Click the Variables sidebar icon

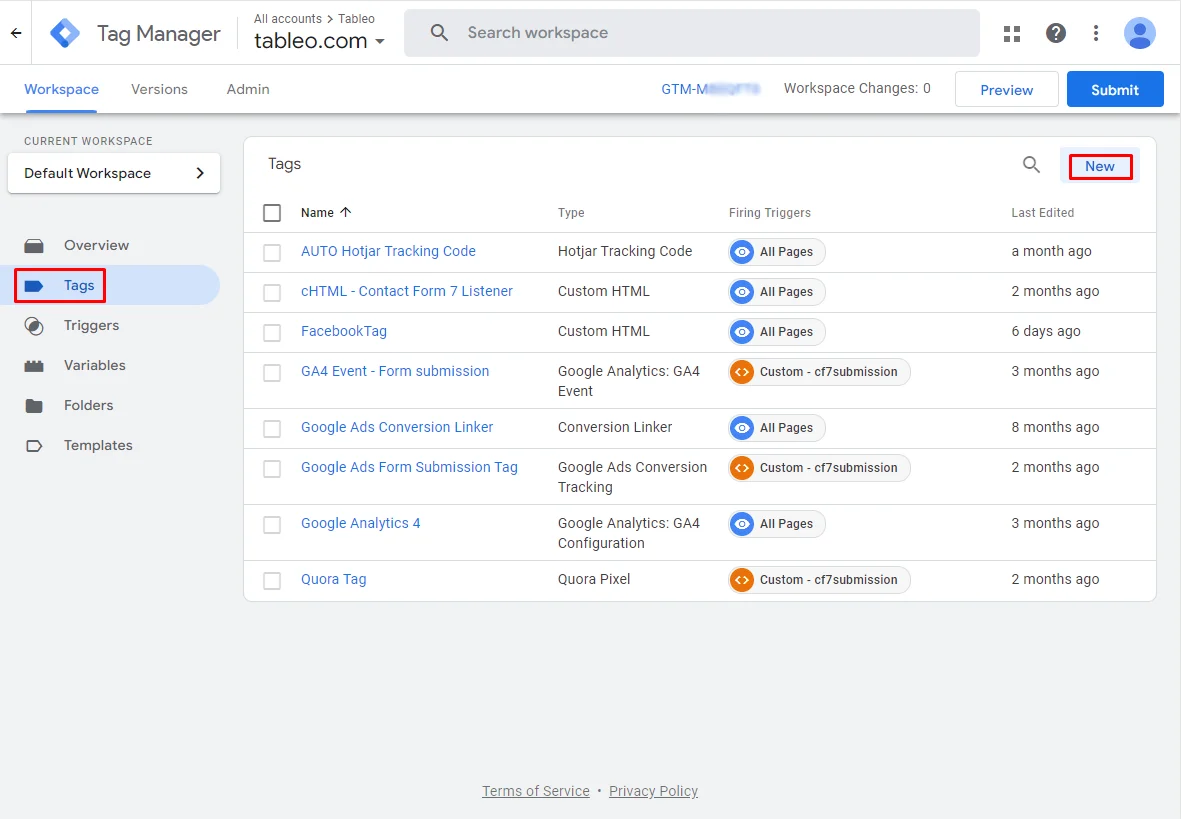(34, 366)
